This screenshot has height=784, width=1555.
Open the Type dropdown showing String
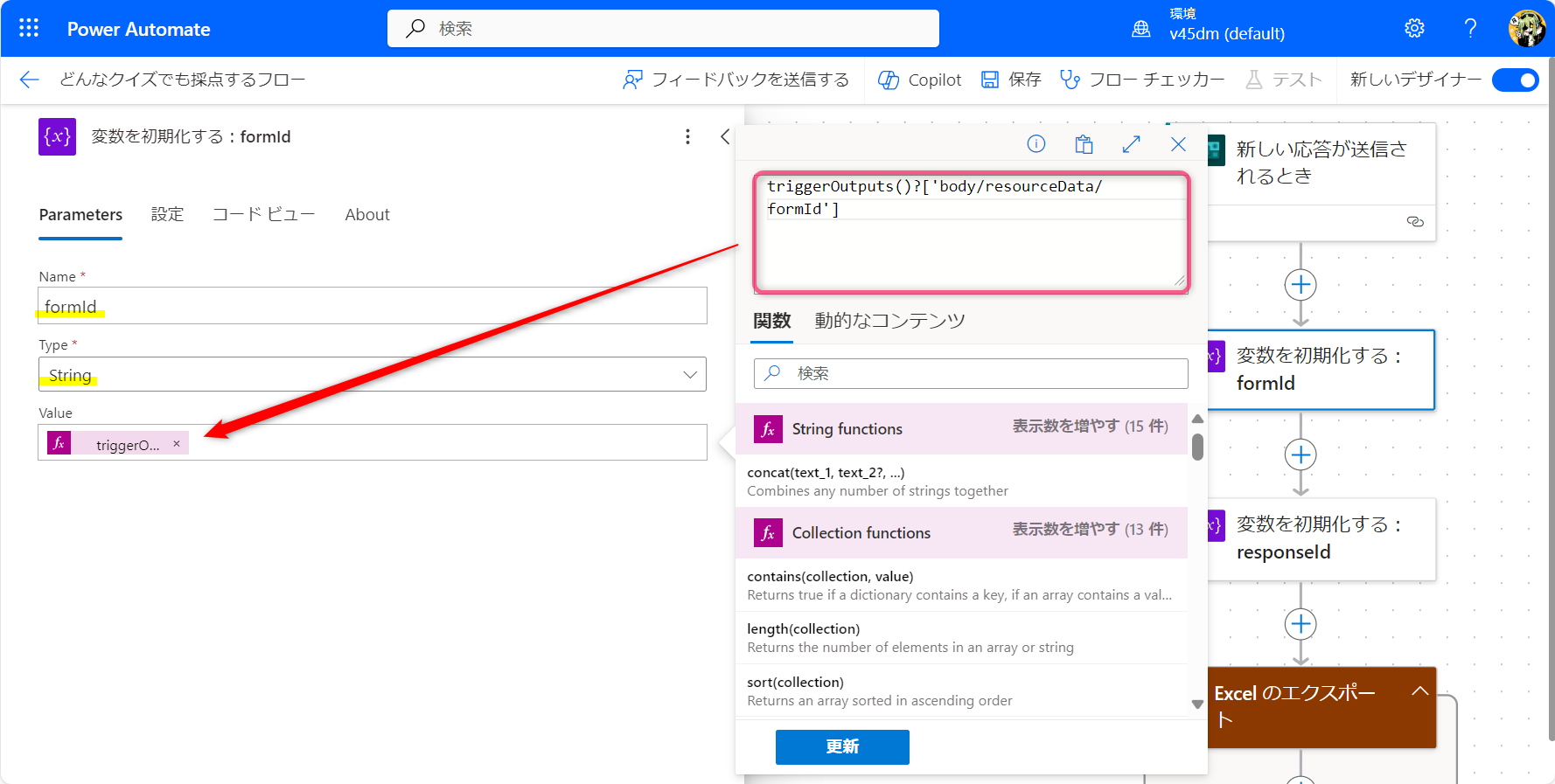point(373,374)
